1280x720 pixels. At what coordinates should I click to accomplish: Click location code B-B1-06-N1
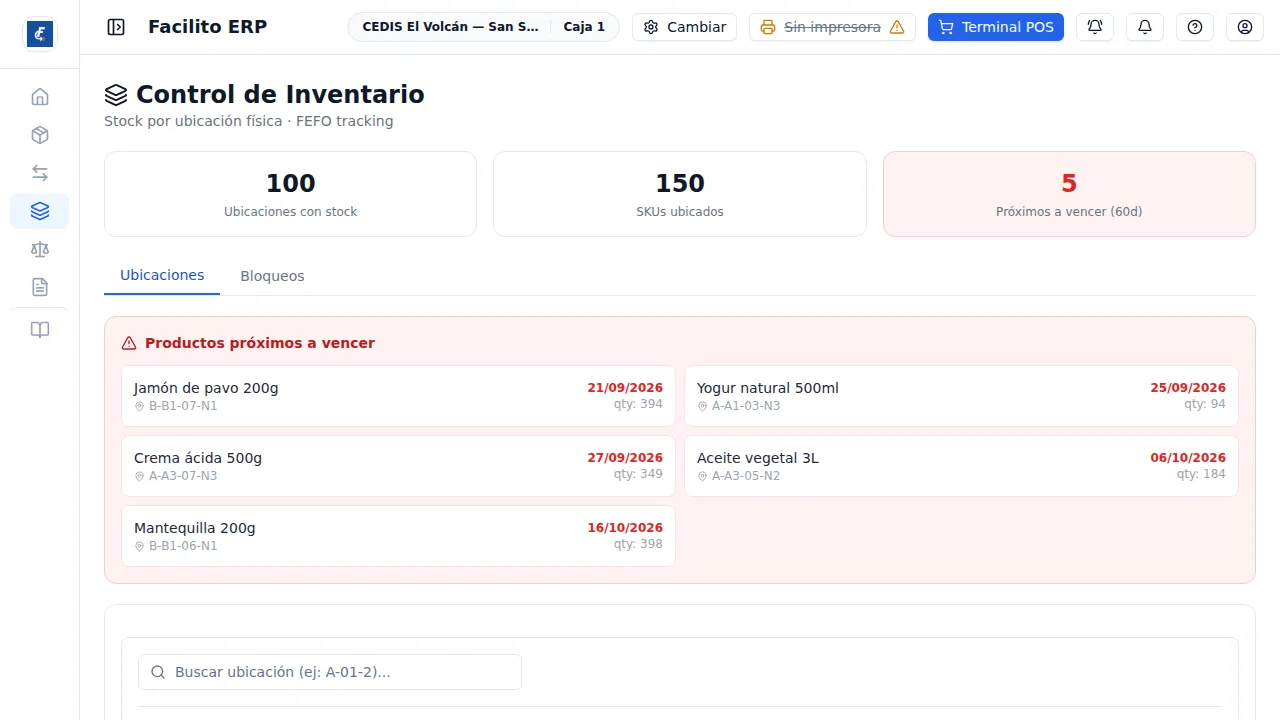click(x=183, y=546)
